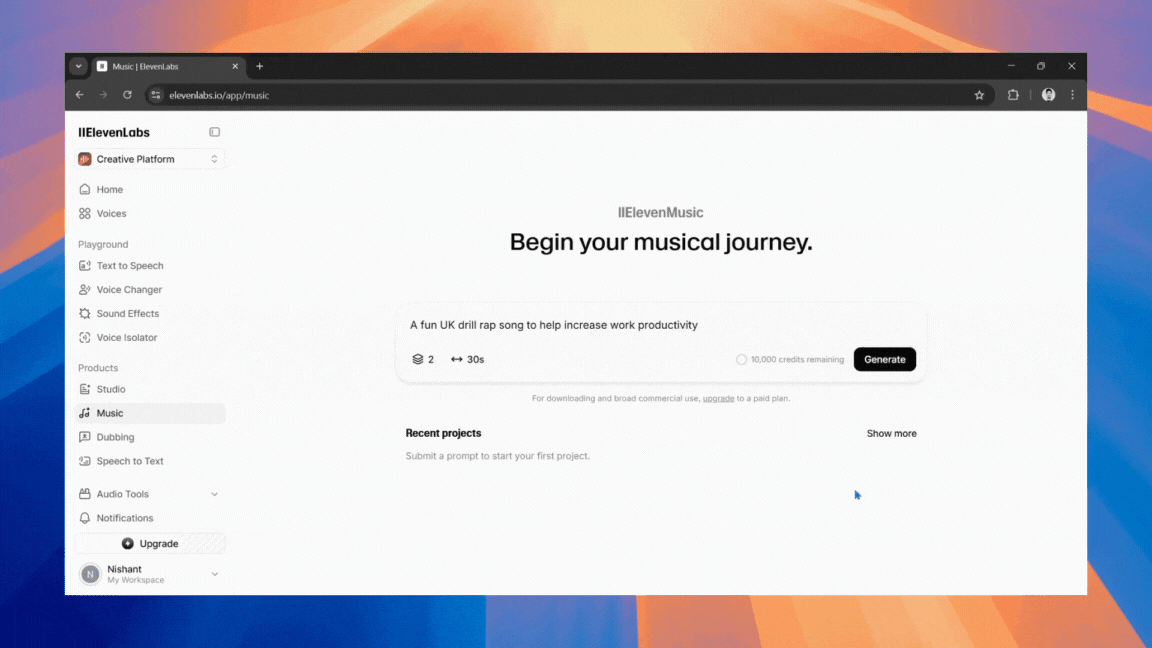This screenshot has width=1152, height=648.
Task: Open Text to Speech page
Action: click(130, 266)
